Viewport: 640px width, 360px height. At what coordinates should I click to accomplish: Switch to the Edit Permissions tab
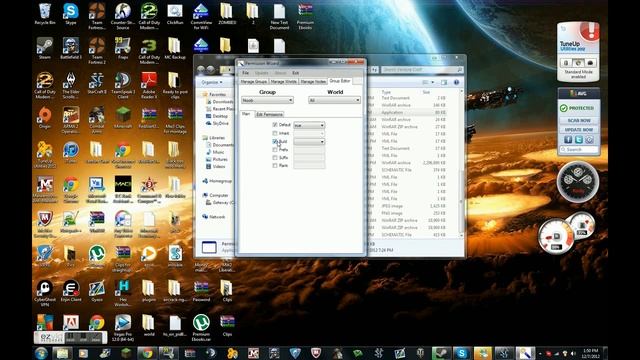click(269, 114)
